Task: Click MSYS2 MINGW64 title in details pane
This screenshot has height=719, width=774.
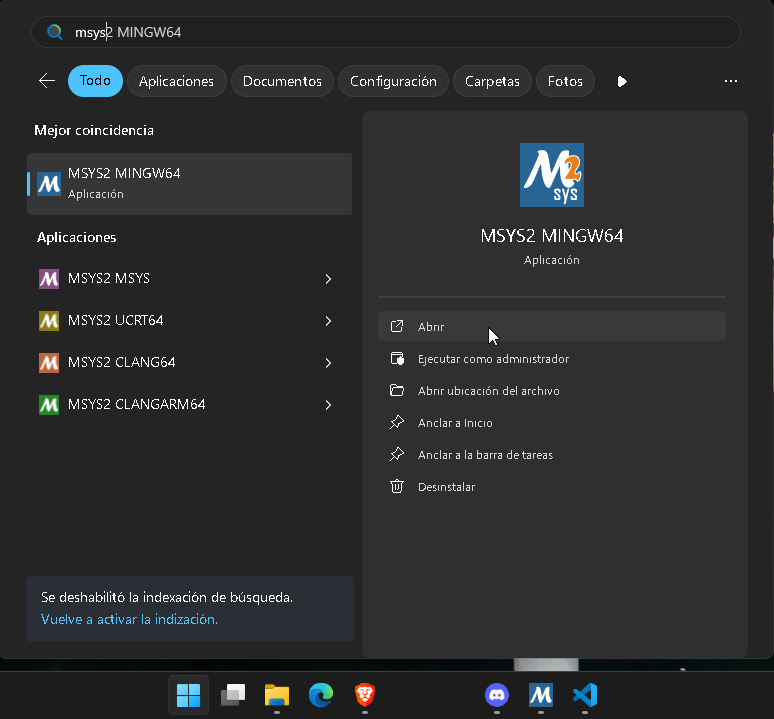Action: [551, 236]
